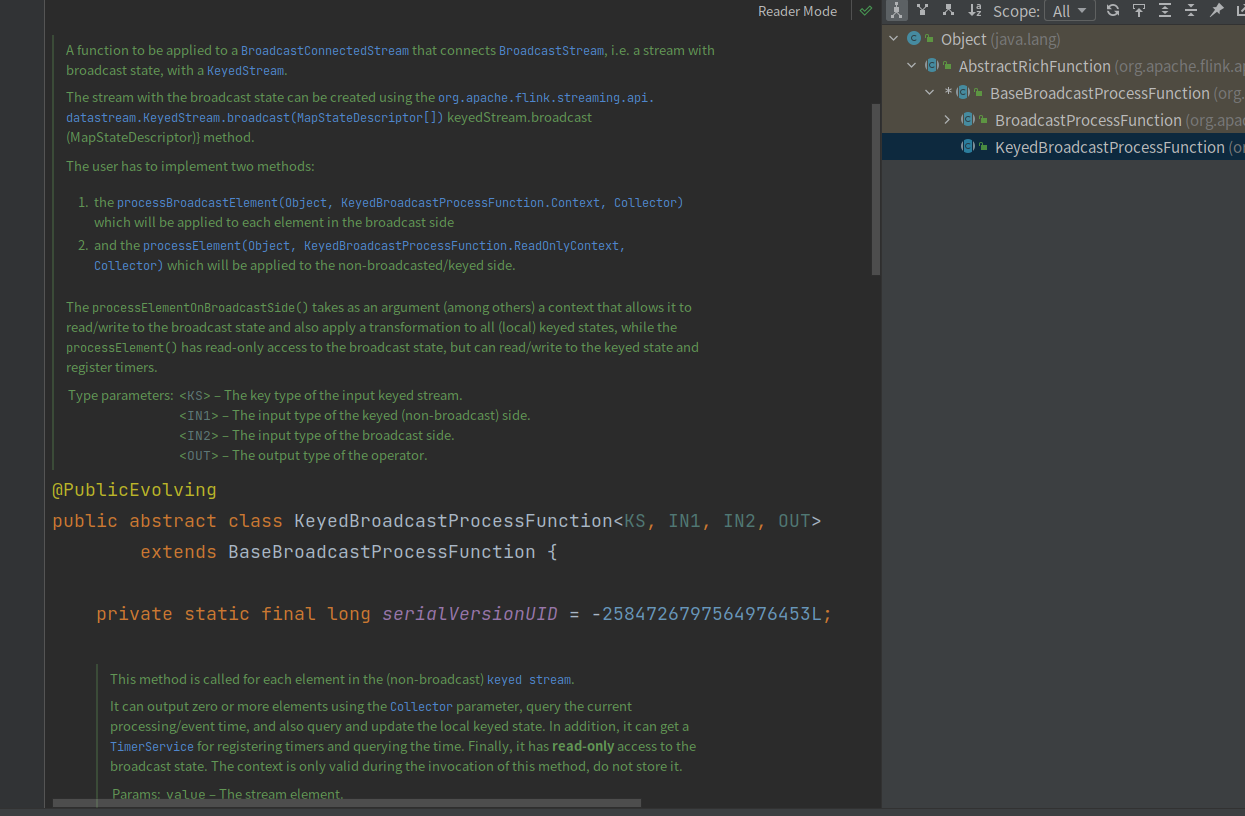
Task: Click BaseBroadcastProcessFunction in the extends clause
Action: (x=382, y=552)
